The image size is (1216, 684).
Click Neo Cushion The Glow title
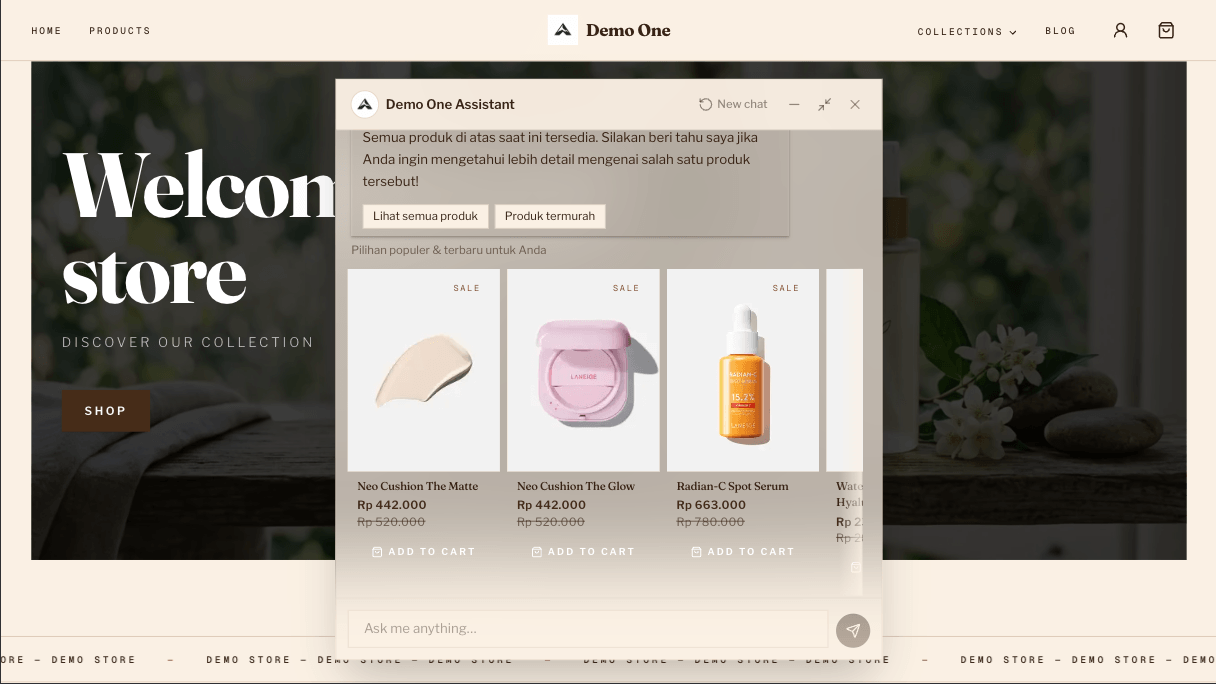pyautogui.click(x=576, y=486)
